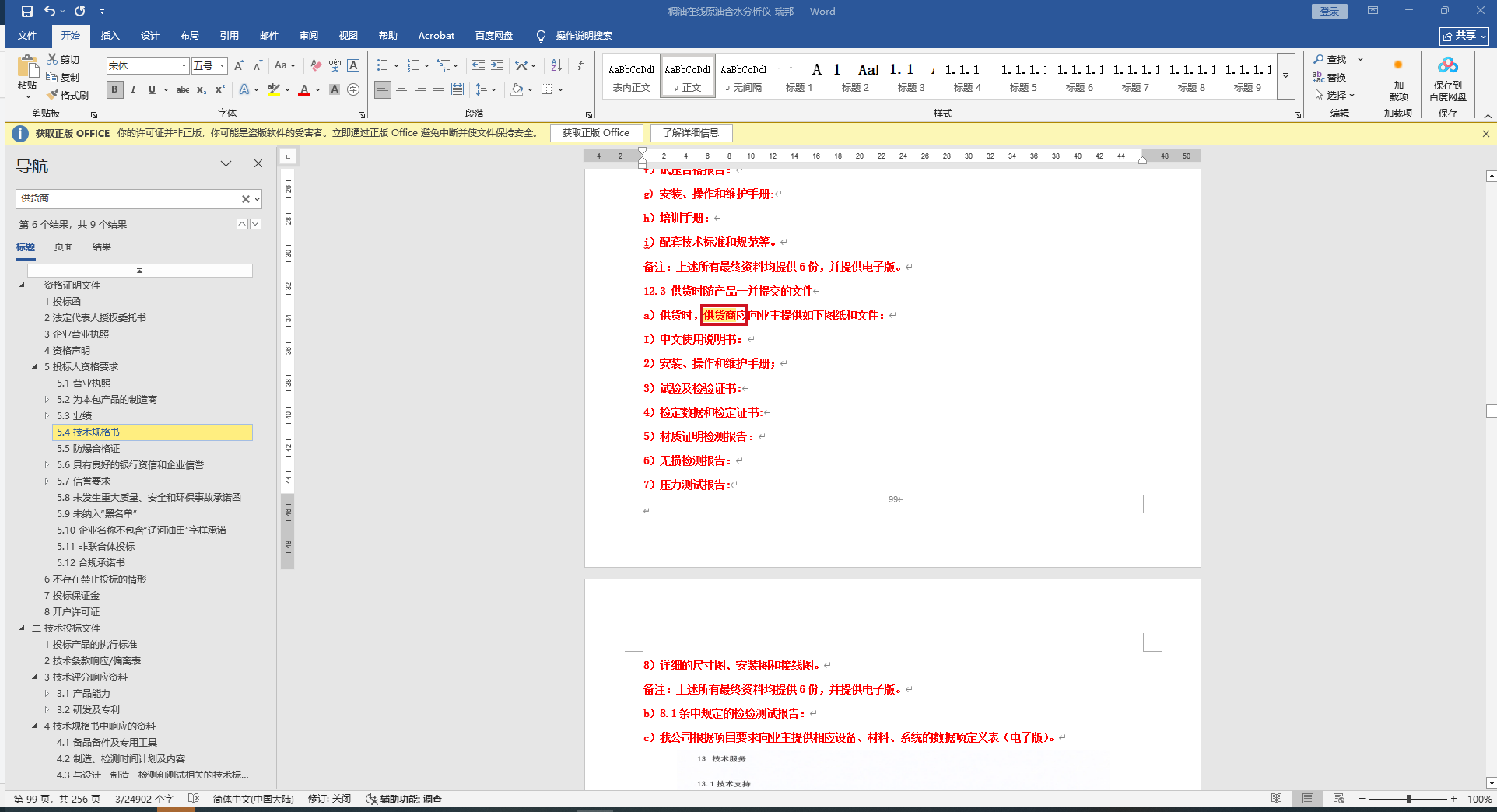Show or hide paragraph marks

[x=580, y=66]
